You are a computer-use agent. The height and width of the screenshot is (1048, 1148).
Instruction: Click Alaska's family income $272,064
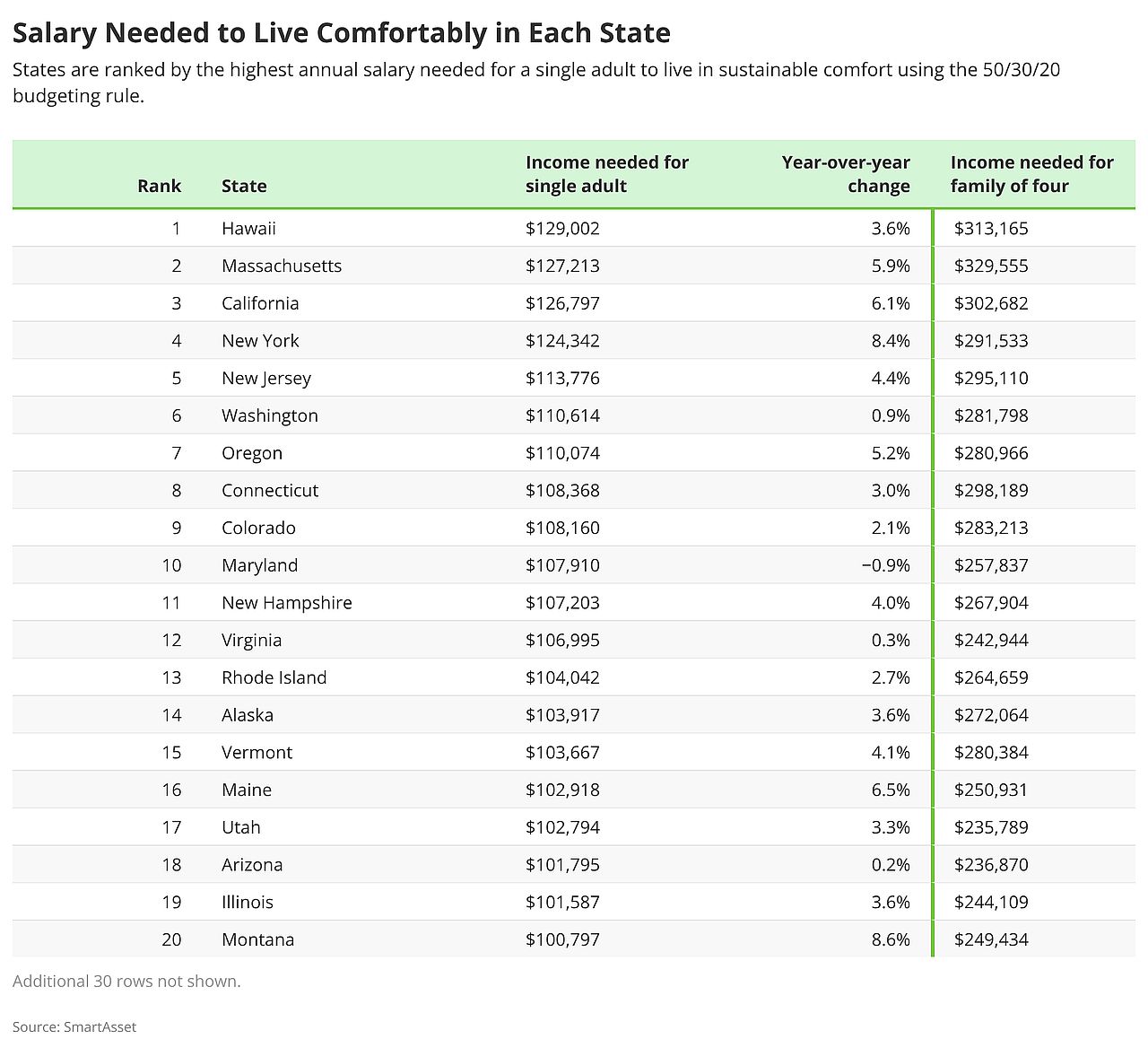click(991, 715)
